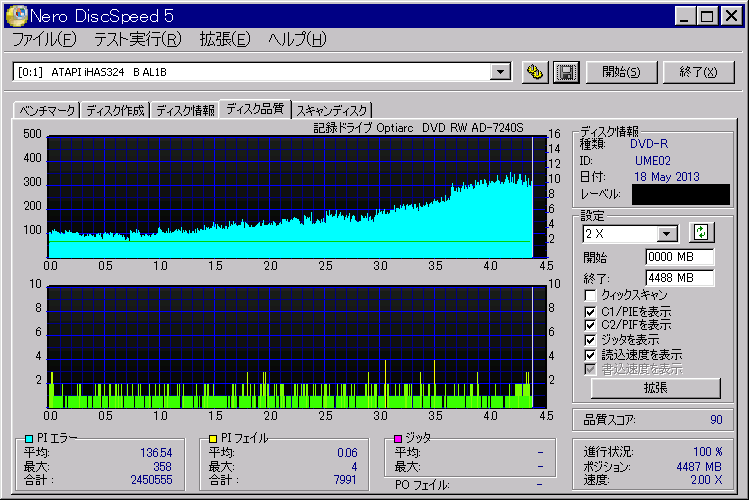This screenshot has height=500, width=749.
Task: Click the black レーベル field
Action: [x=681, y=194]
